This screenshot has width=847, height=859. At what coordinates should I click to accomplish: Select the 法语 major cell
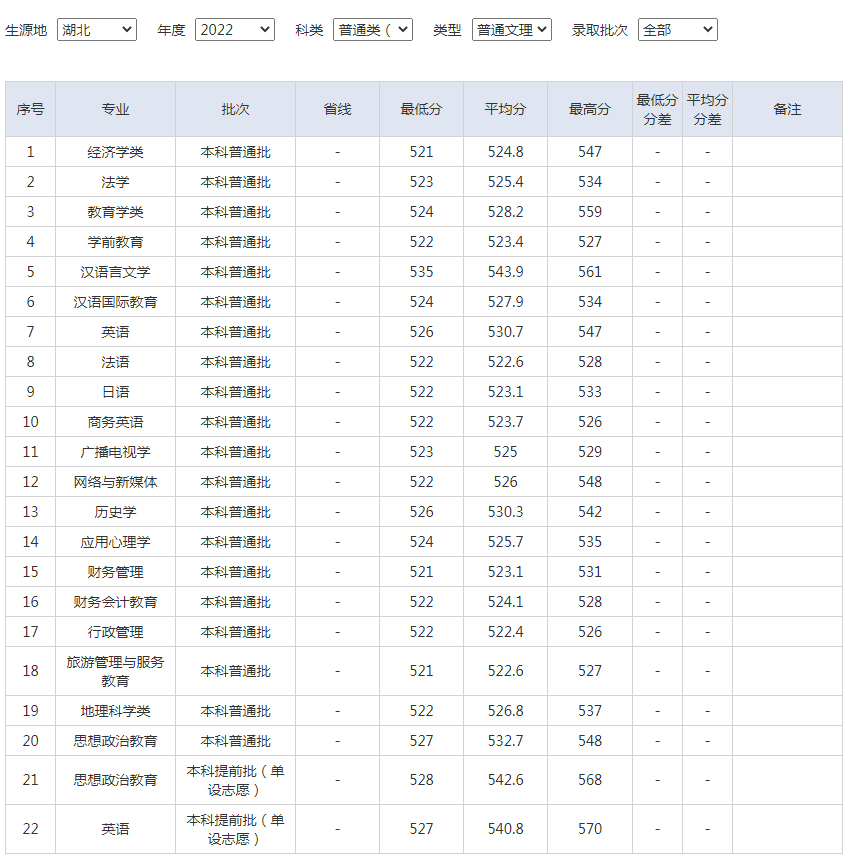click(115, 362)
